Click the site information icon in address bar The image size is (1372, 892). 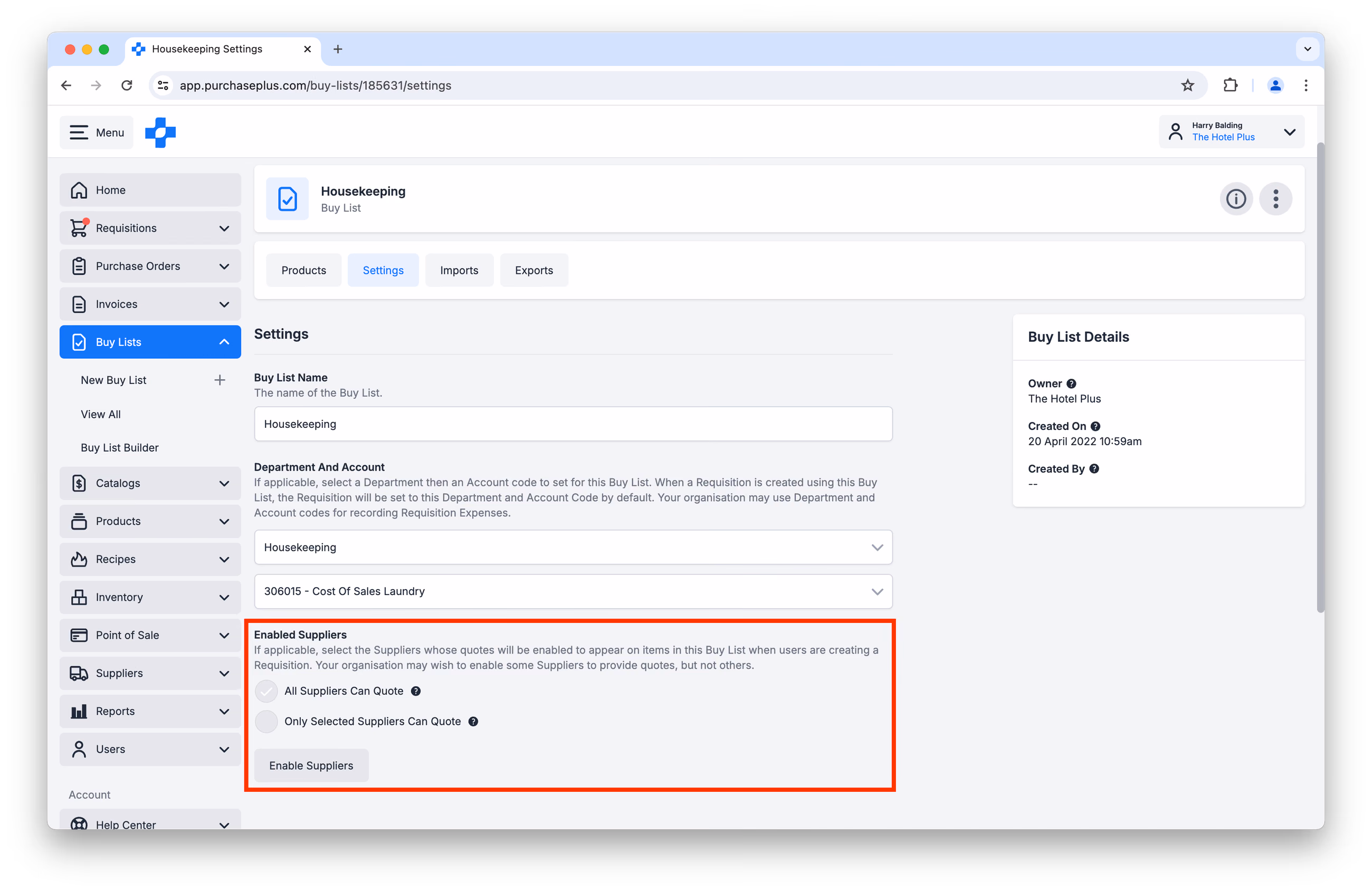point(163,85)
